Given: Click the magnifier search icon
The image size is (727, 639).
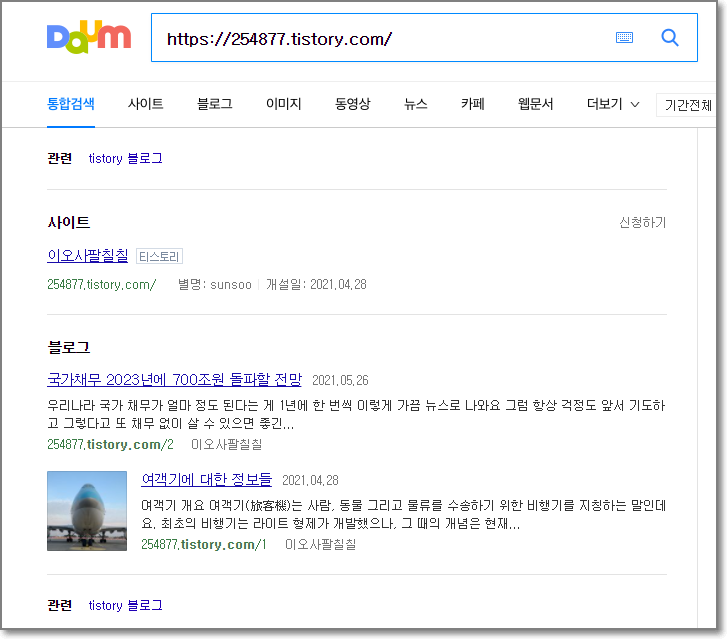Looking at the screenshot, I should (x=670, y=38).
